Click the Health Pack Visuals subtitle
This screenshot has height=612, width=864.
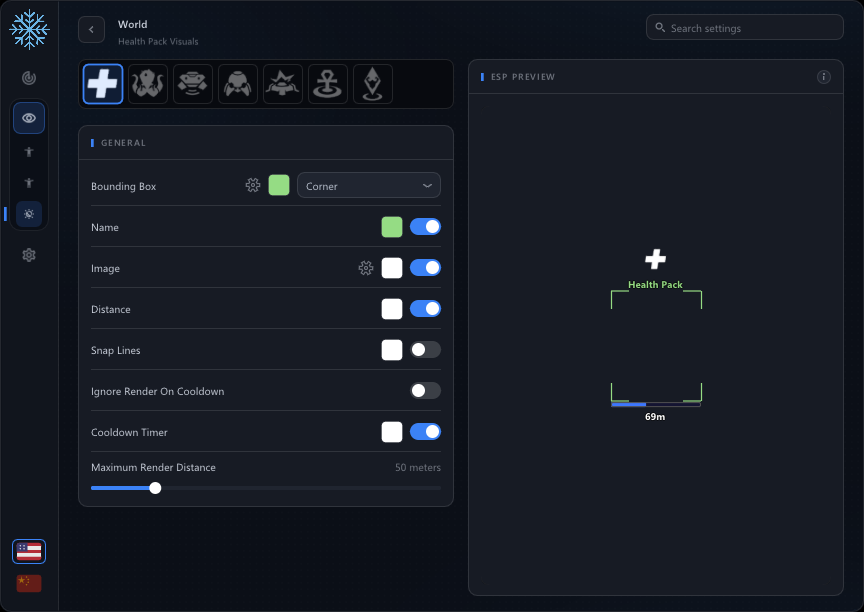point(158,42)
